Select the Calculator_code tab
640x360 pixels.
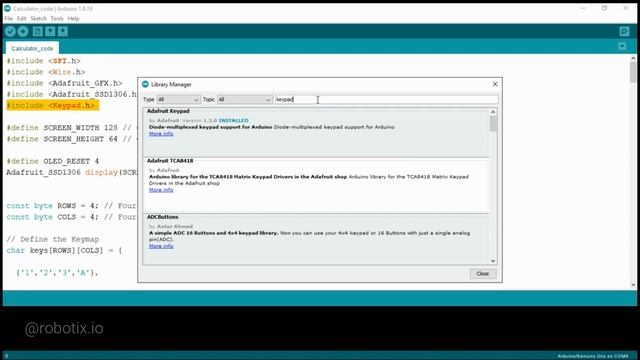32,48
